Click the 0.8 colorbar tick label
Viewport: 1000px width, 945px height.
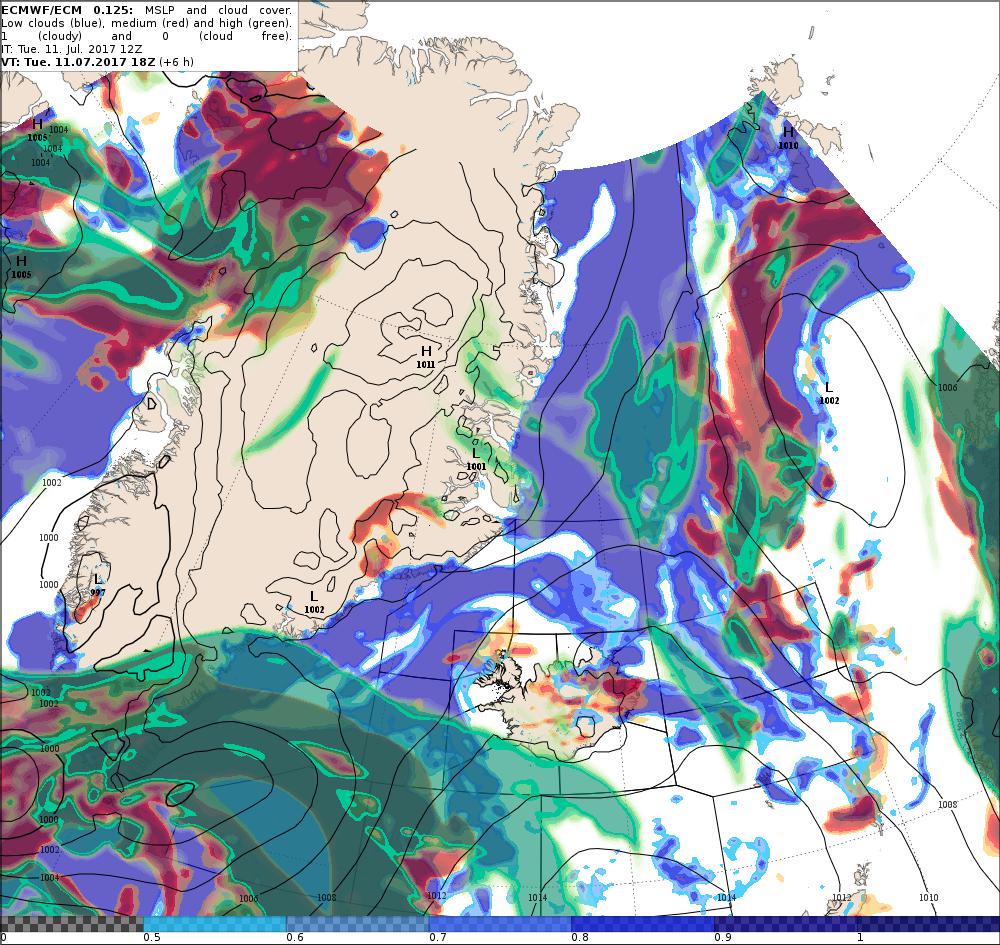click(x=580, y=937)
